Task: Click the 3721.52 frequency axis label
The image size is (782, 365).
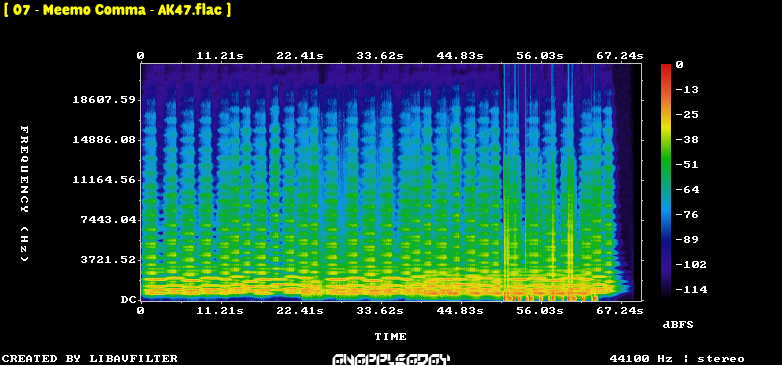Action: pos(108,259)
